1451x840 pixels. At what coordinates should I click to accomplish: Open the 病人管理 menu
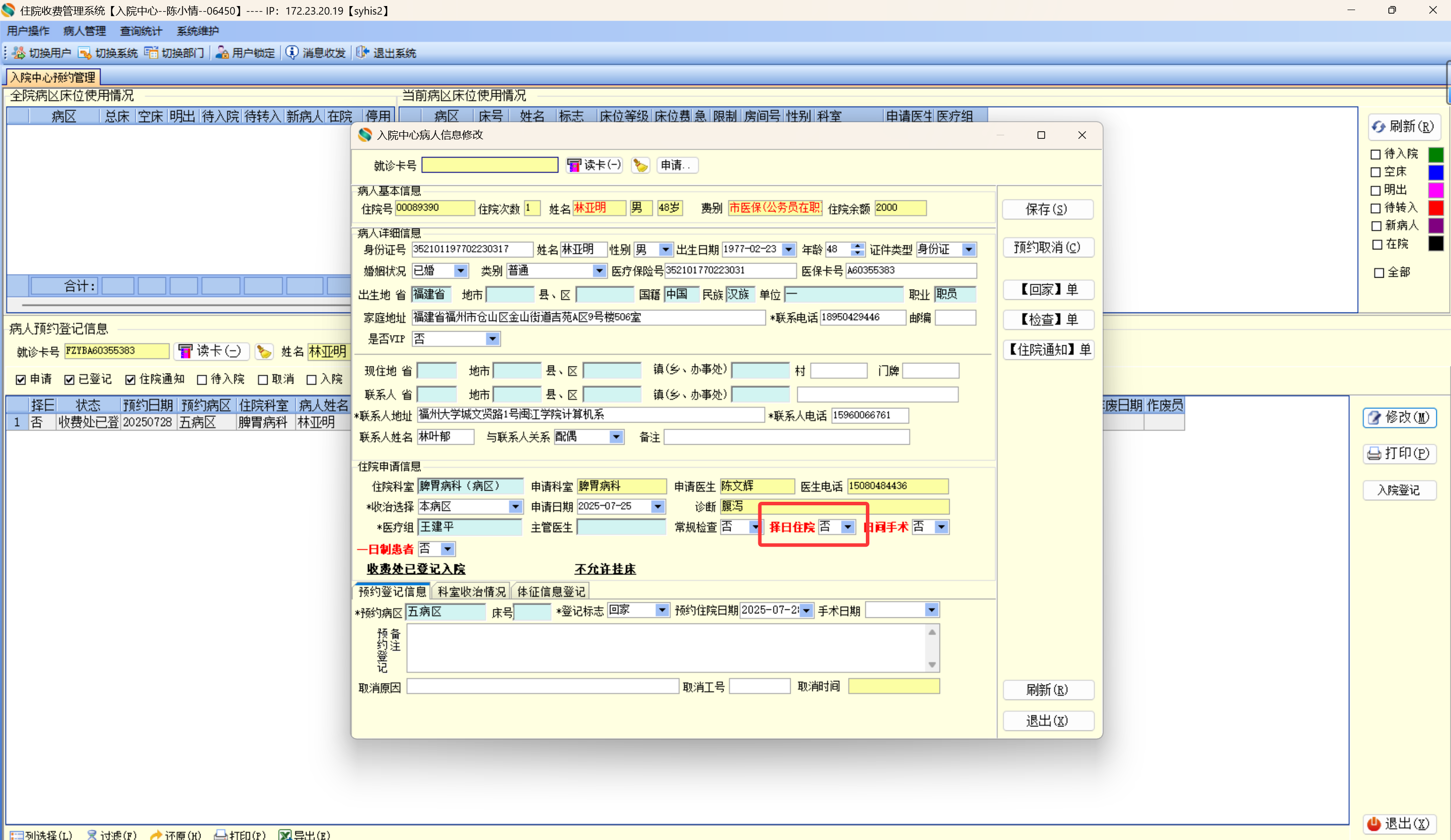(x=84, y=31)
